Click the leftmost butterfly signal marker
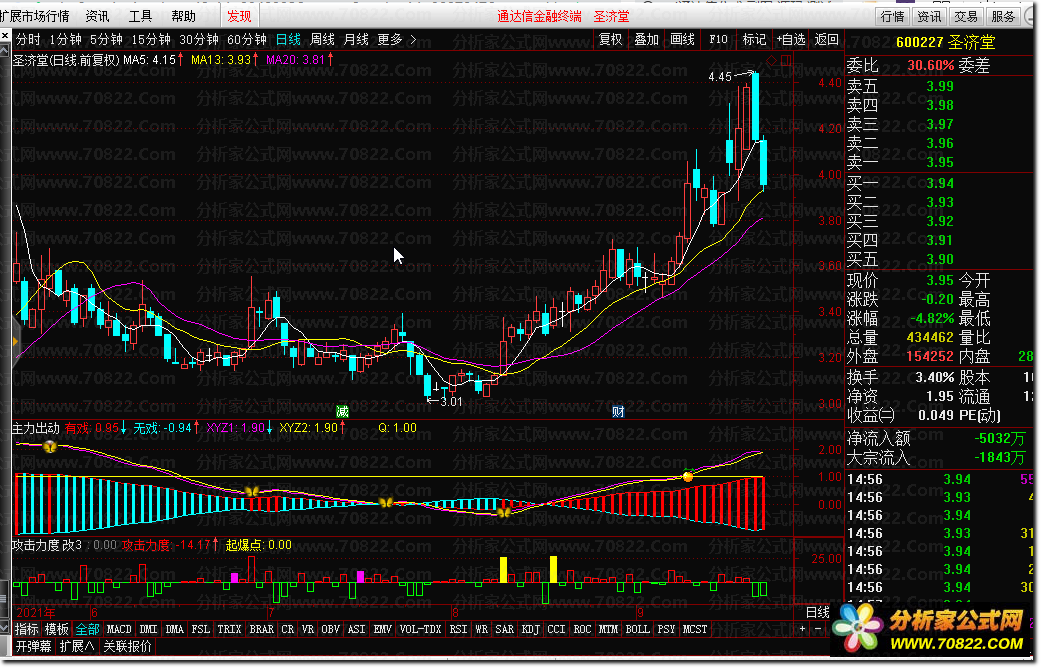This screenshot has width=1042, height=668. click(x=50, y=447)
